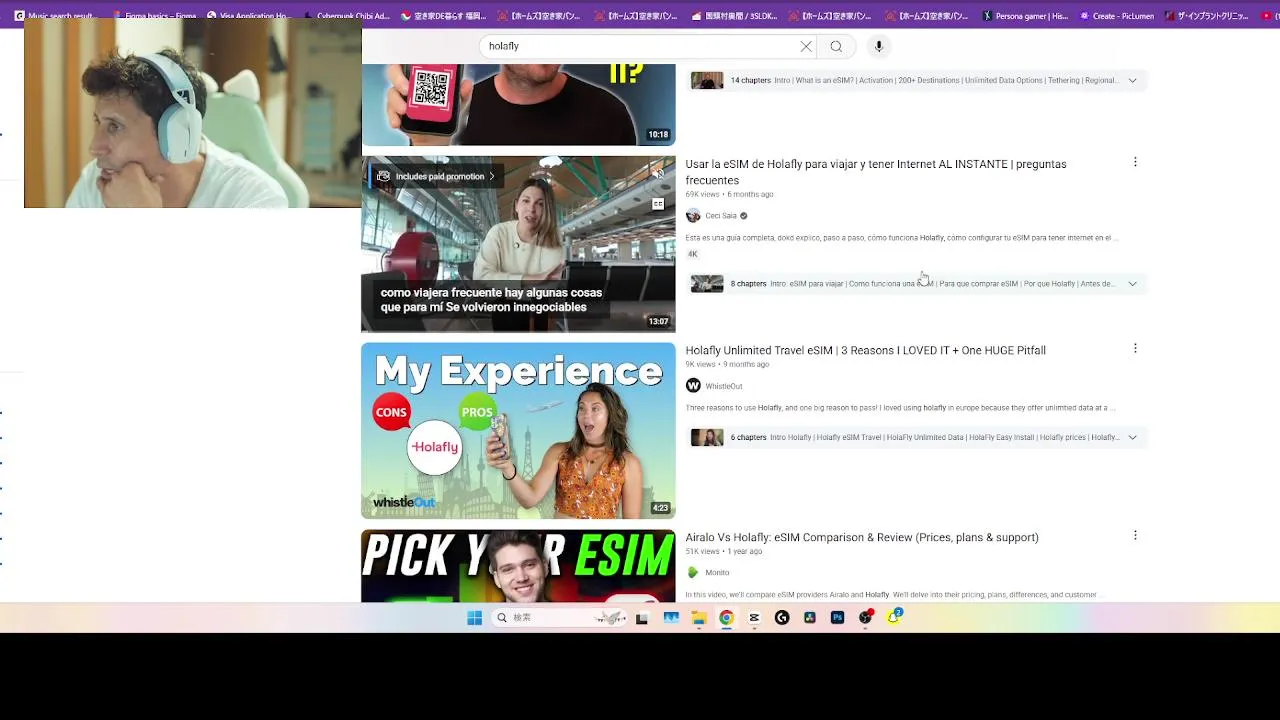Expand the 14 chapters list

tap(1132, 80)
